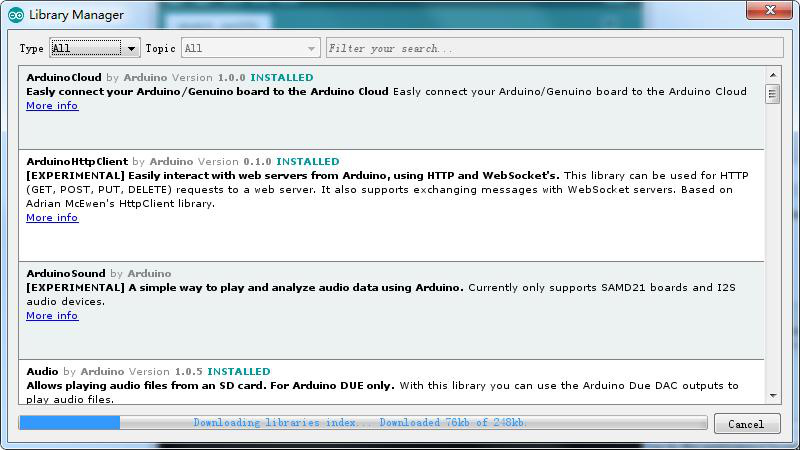Click INSTALLED label of Audio library

coord(239,371)
